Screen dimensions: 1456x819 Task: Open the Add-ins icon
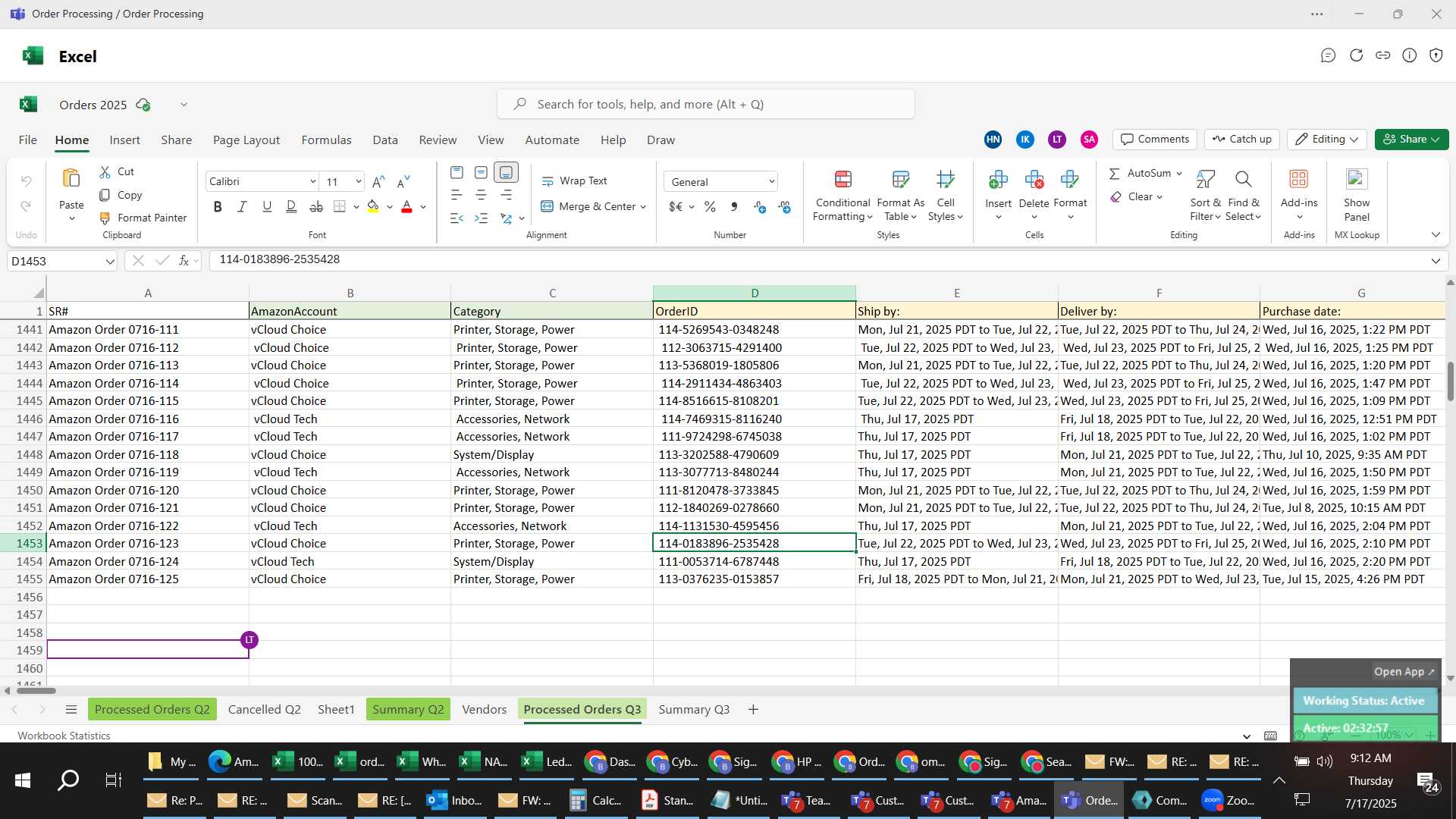[x=1299, y=180]
